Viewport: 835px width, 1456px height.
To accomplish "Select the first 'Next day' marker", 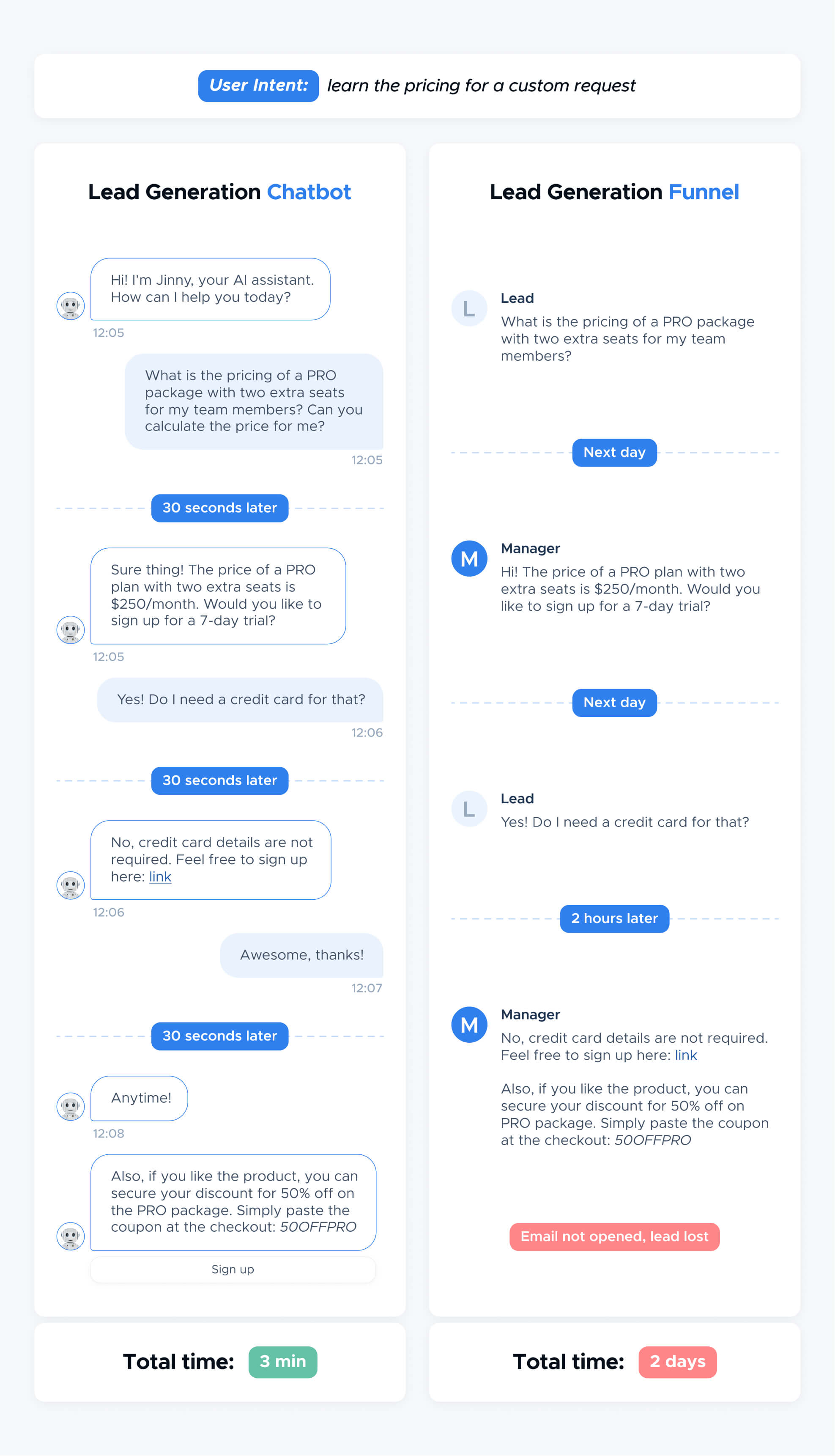I will [614, 453].
